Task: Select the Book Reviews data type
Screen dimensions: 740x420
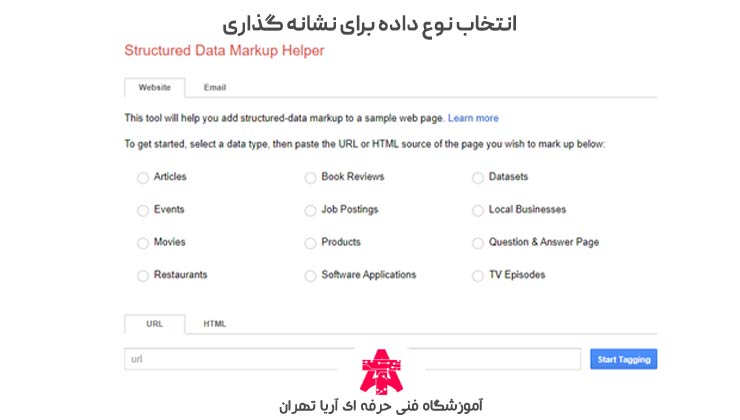Action: pos(310,178)
